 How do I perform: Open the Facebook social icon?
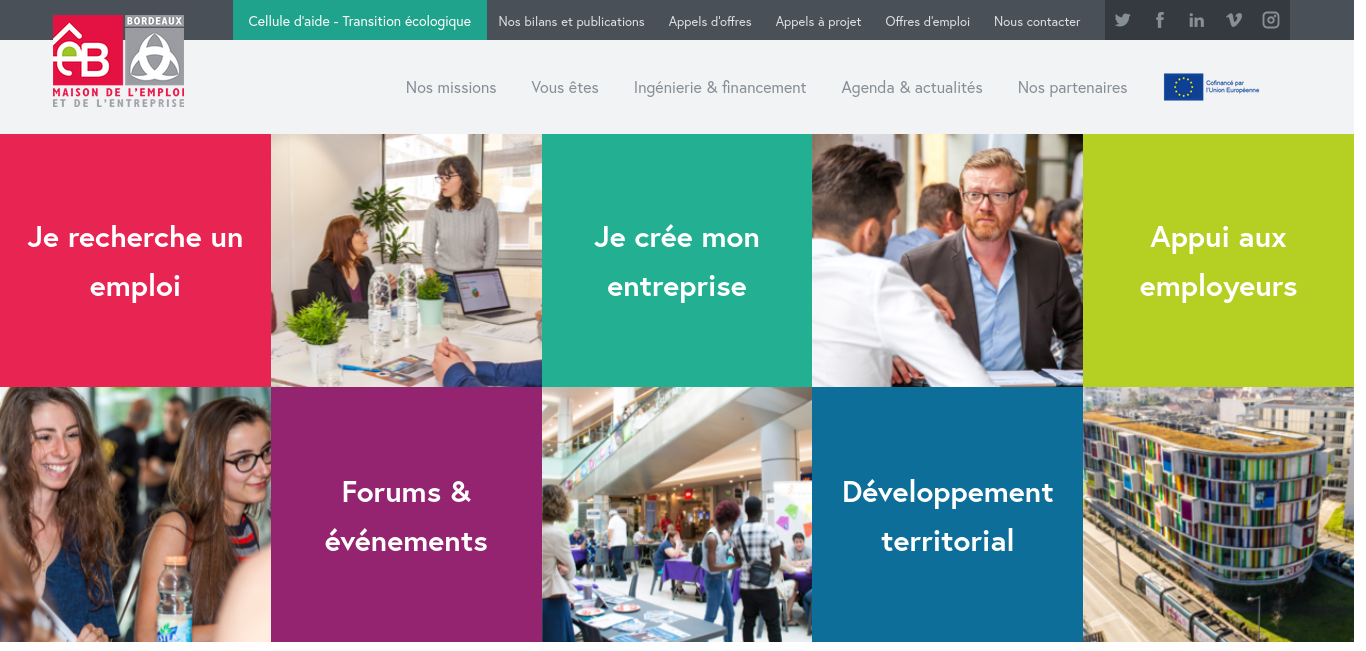point(1160,20)
